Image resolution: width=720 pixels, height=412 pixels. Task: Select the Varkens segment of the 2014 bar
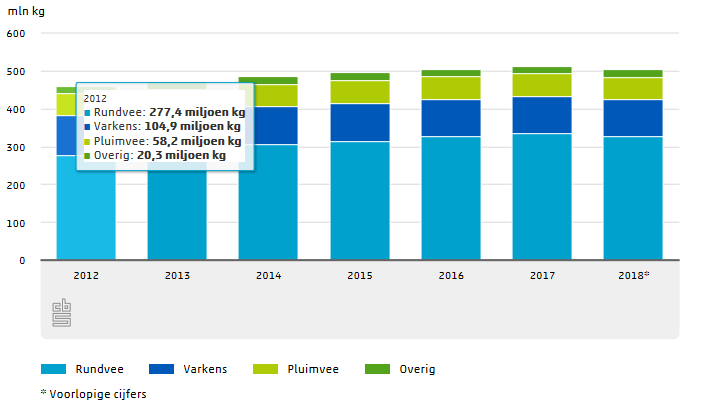point(268,125)
